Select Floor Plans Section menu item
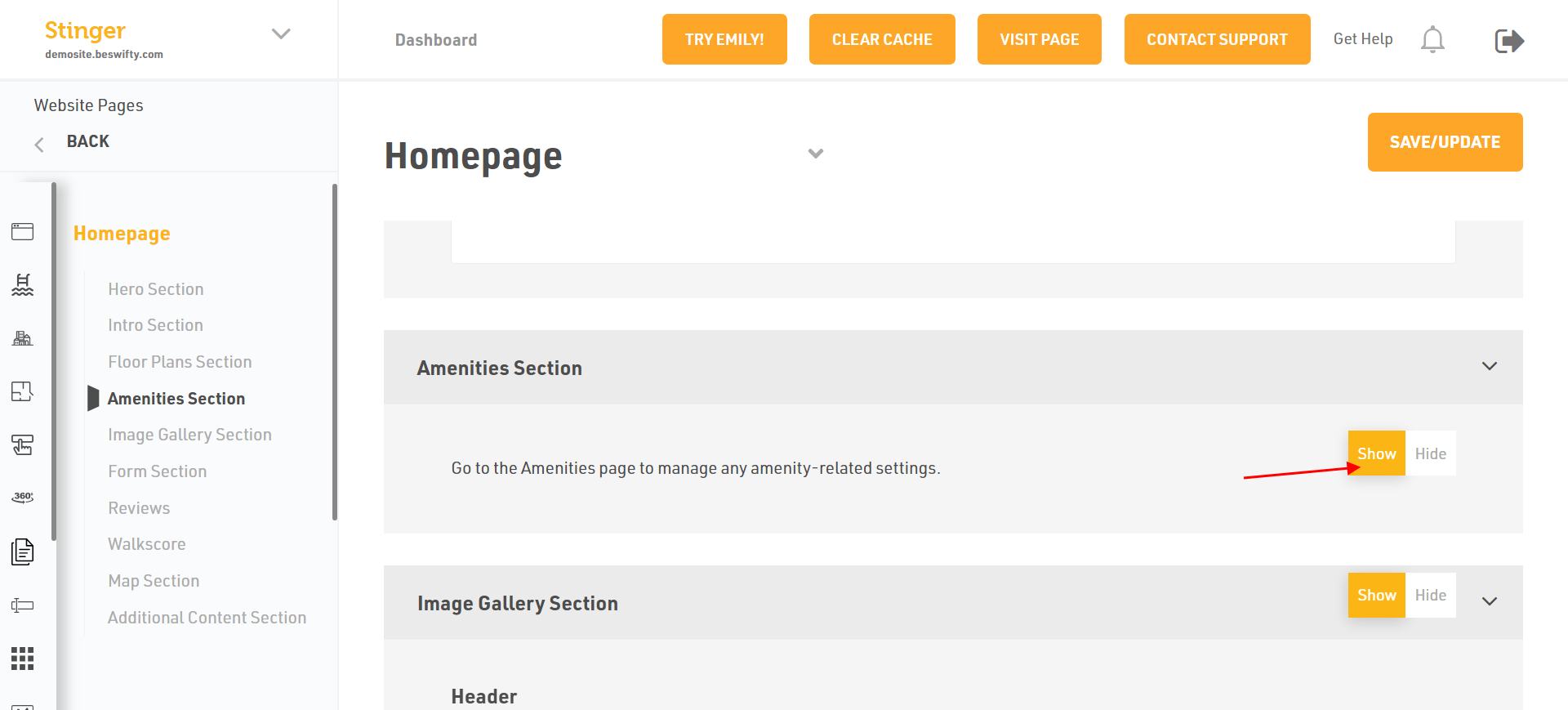1568x710 pixels. pyautogui.click(x=180, y=362)
